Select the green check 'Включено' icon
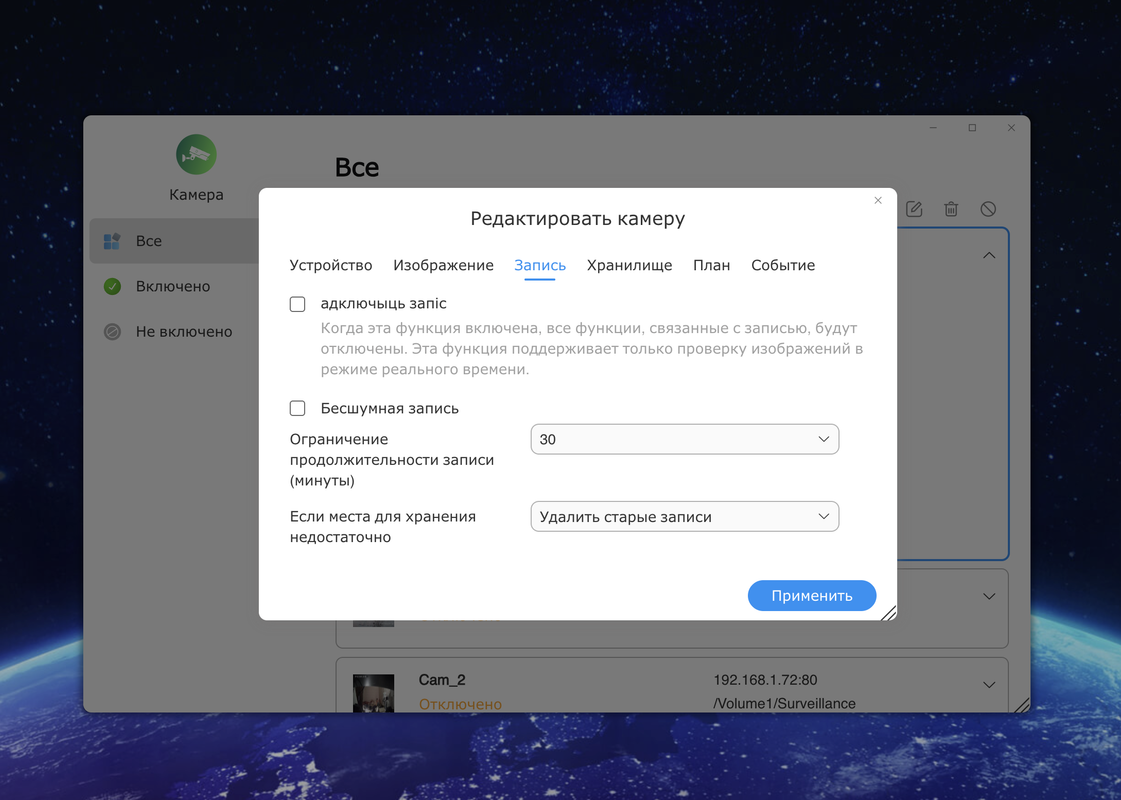The height and width of the screenshot is (800, 1121). click(112, 287)
